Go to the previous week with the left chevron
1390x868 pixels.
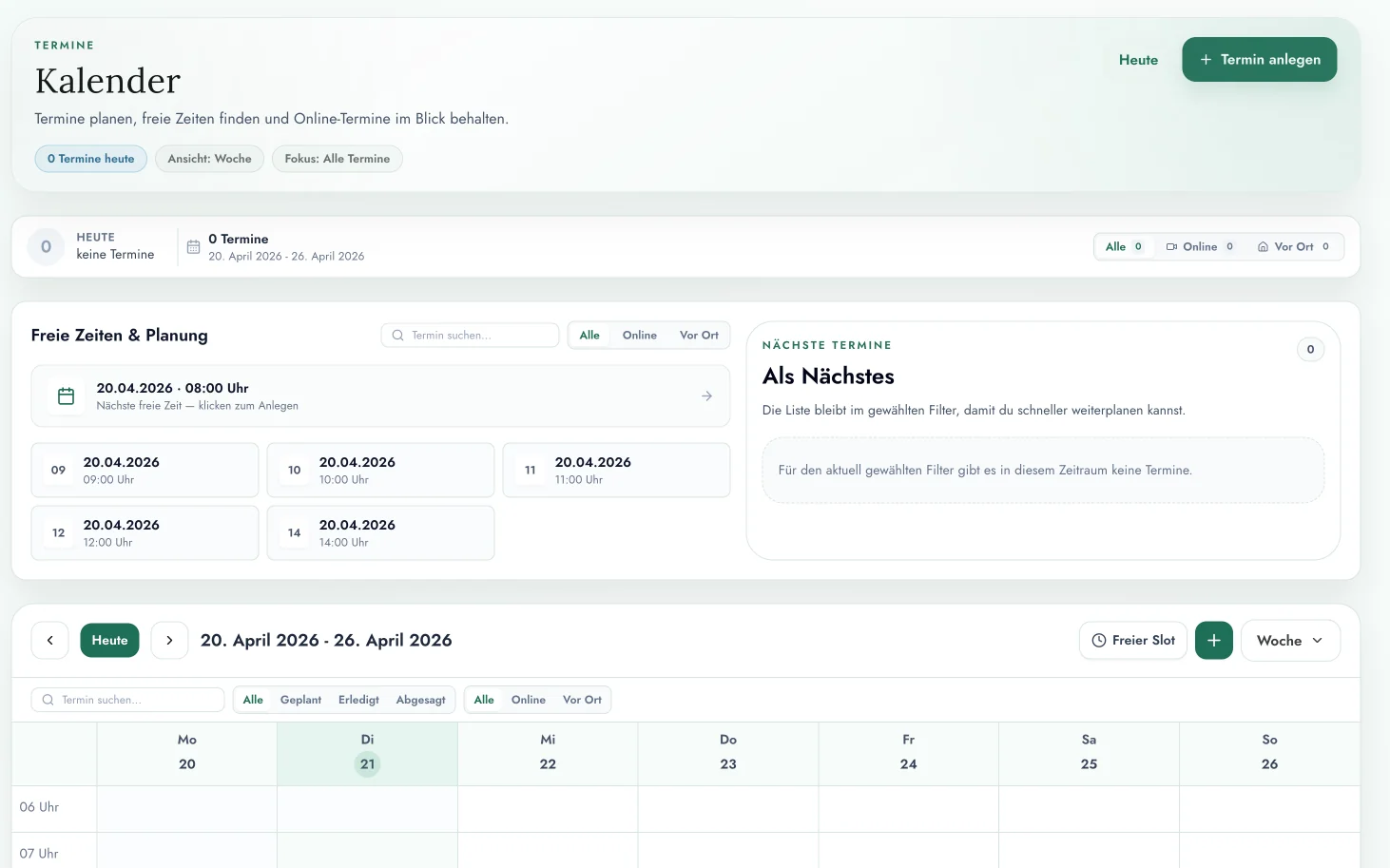pos(49,640)
